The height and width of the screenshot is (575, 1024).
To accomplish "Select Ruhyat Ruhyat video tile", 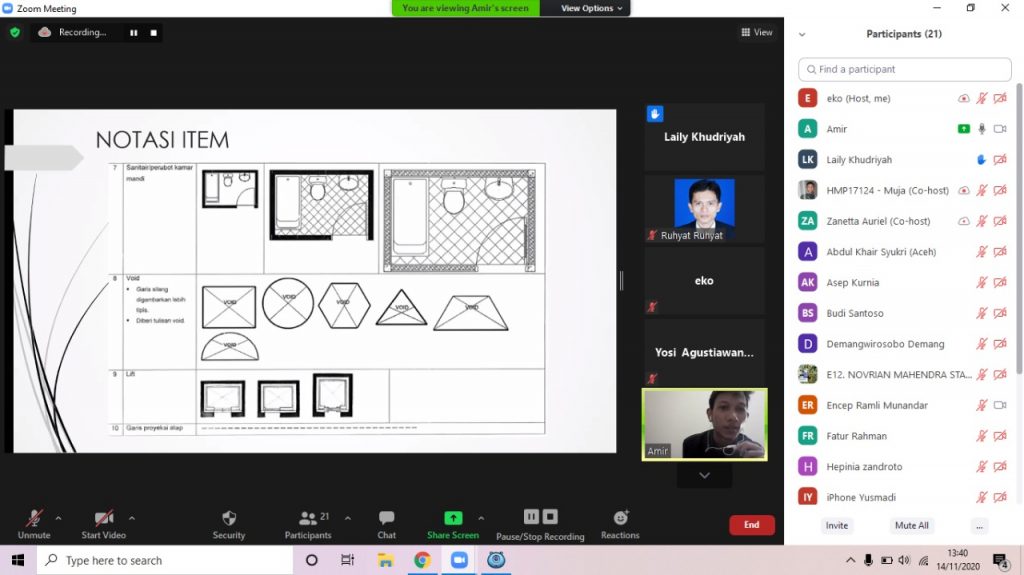I will (x=704, y=209).
